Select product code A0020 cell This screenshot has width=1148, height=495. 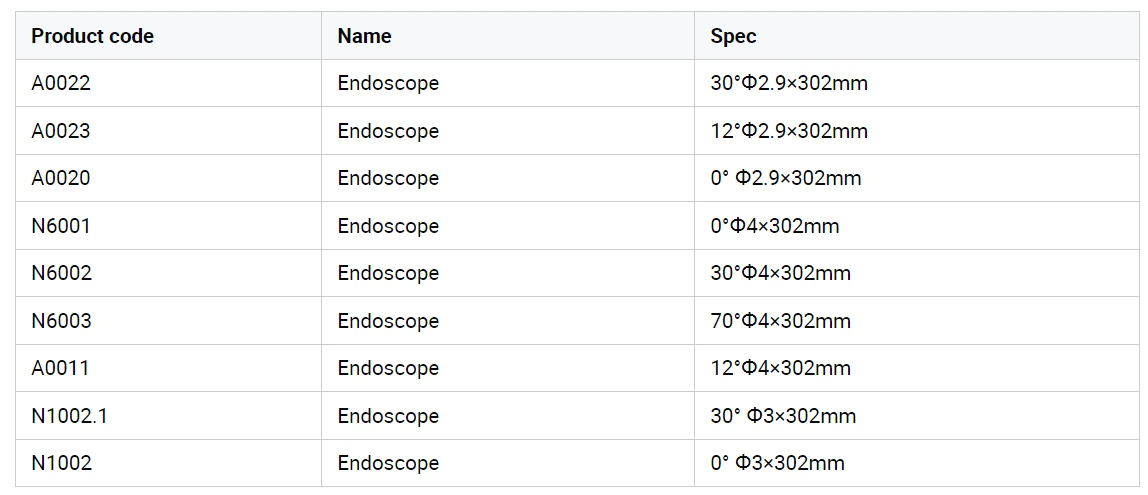click(x=168, y=178)
